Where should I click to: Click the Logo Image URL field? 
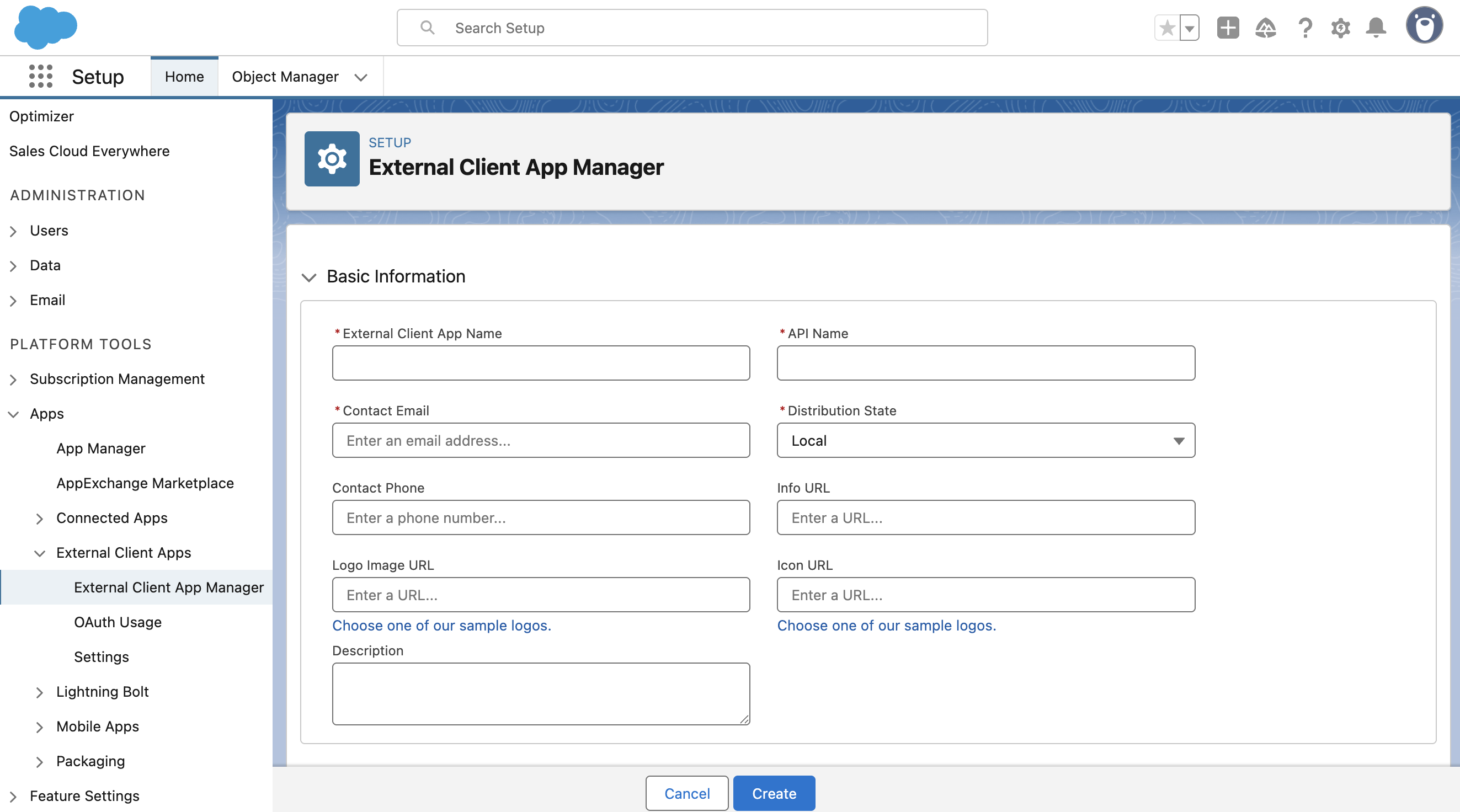(541, 595)
